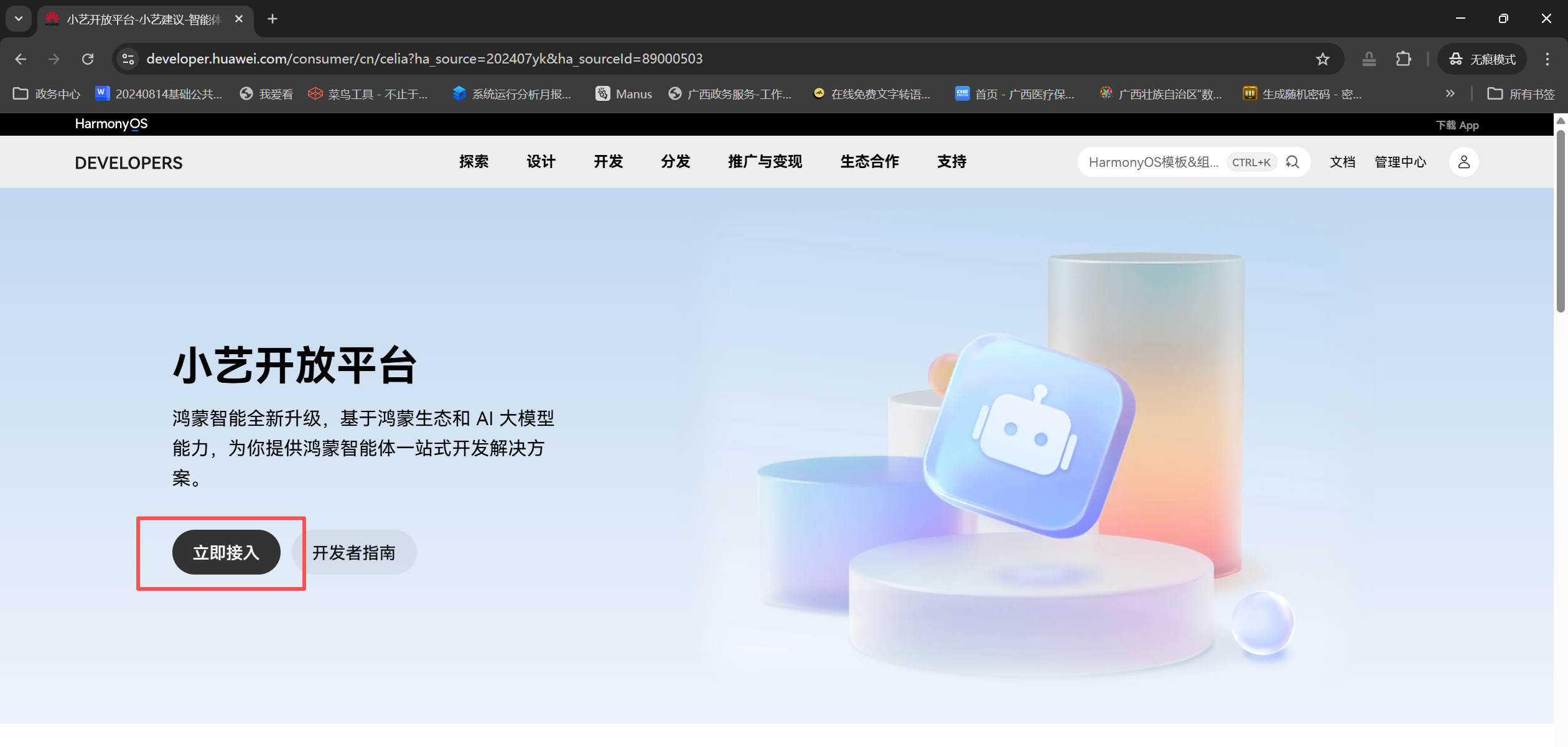Viewport: 1568px width, 747px height.
Task: Open the 管理中心 link
Action: [x=1400, y=162]
